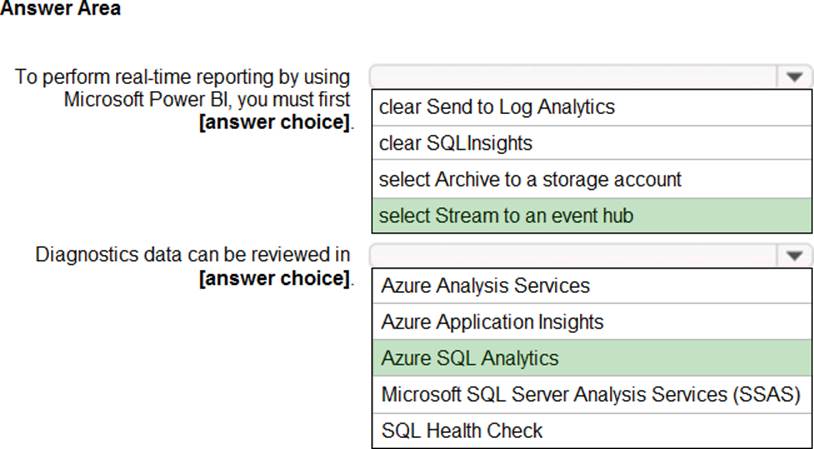Click the "Diagnostics data can be reviewed in" text
This screenshot has width=814, height=449.
192,254
